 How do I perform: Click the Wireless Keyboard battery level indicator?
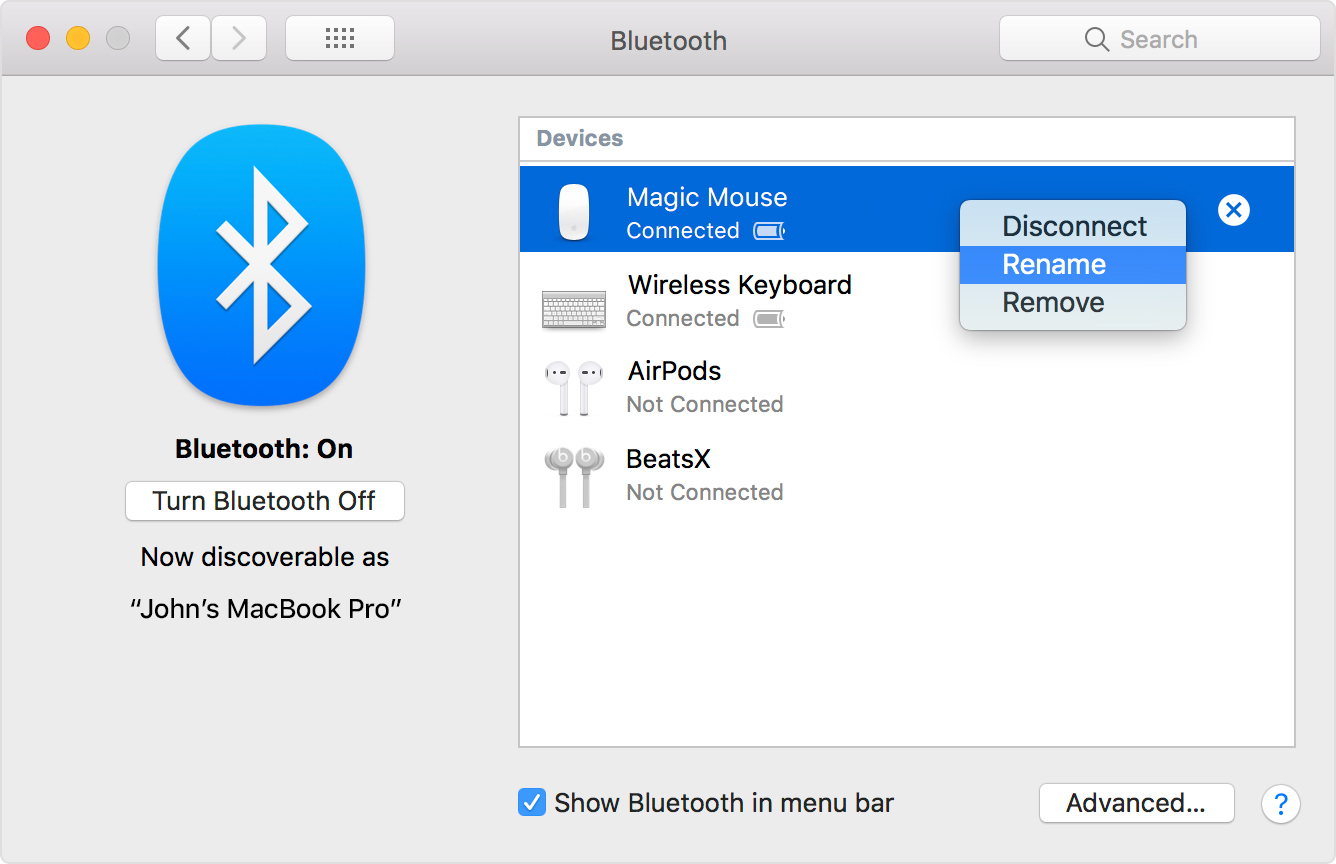pyautogui.click(x=766, y=318)
